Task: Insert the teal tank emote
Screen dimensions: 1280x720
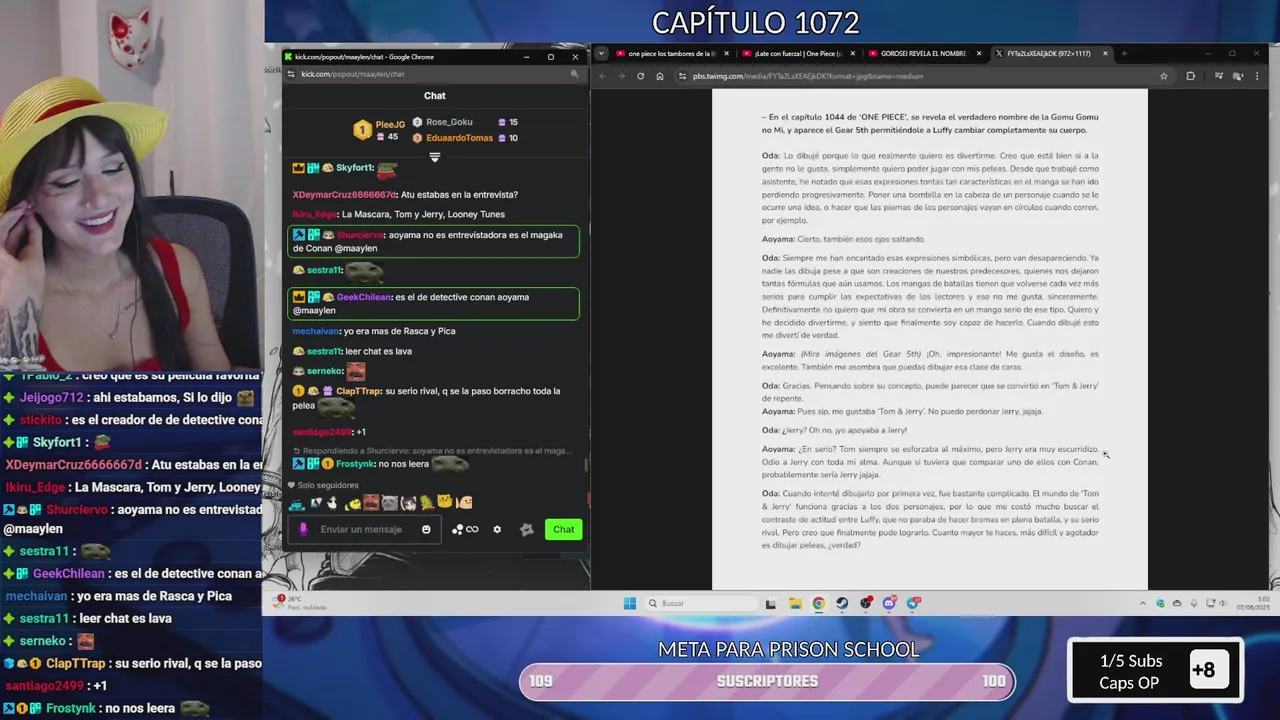Action: [297, 503]
